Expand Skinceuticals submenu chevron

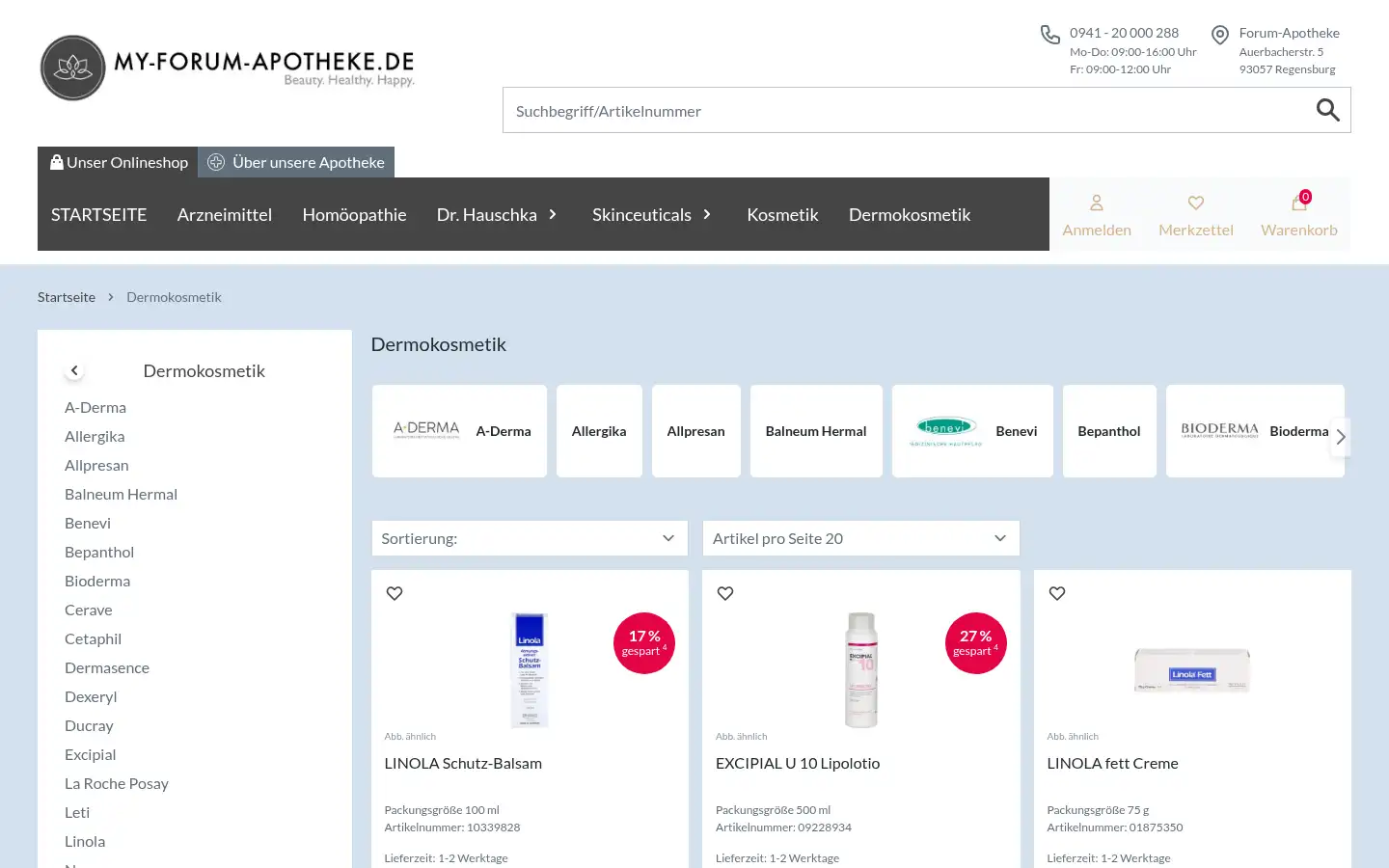707,214
